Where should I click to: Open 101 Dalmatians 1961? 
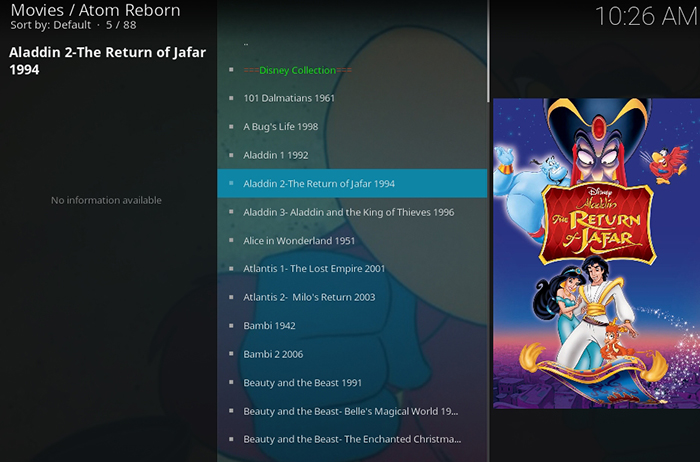(352, 98)
